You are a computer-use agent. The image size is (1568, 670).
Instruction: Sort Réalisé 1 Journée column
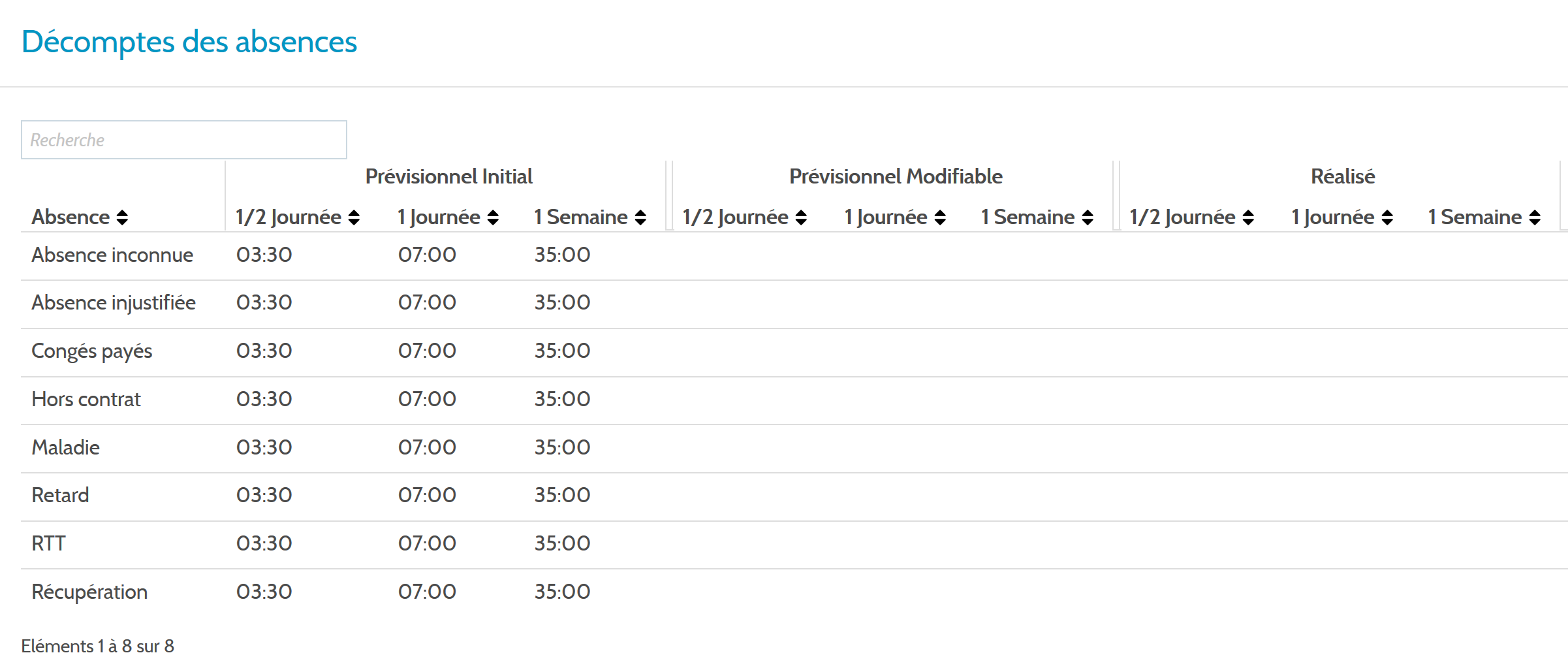1387,217
